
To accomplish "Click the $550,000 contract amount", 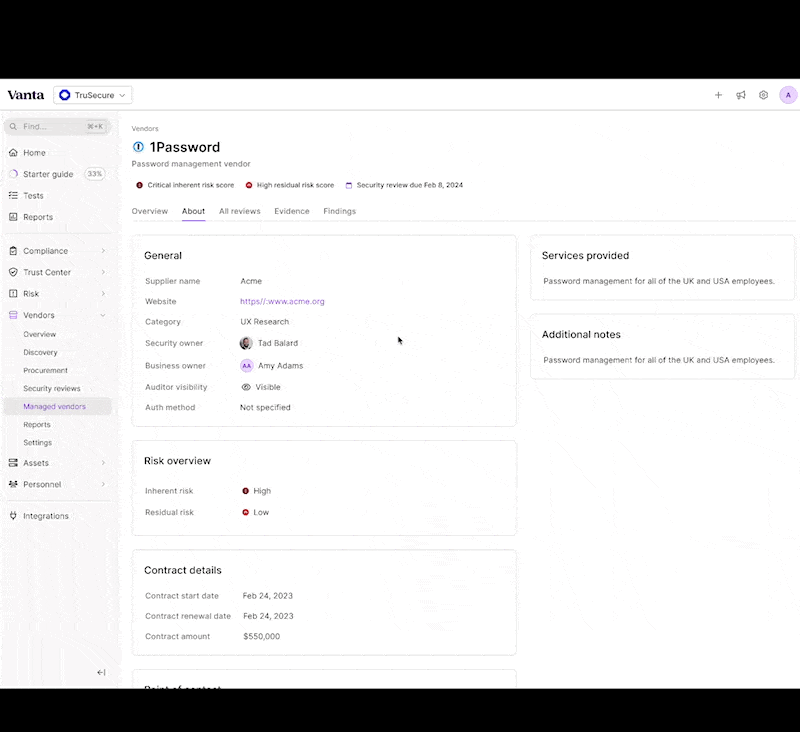I will tap(262, 637).
